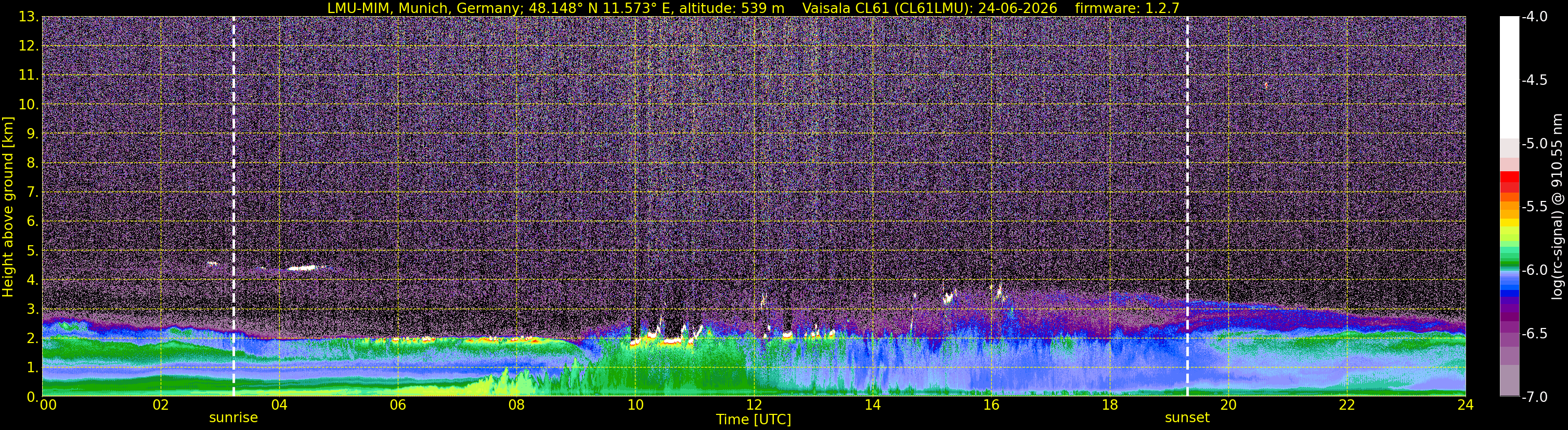Click the '-4.5' colorbar tick label
Image resolution: width=1568 pixels, height=430 pixels.
1534,80
